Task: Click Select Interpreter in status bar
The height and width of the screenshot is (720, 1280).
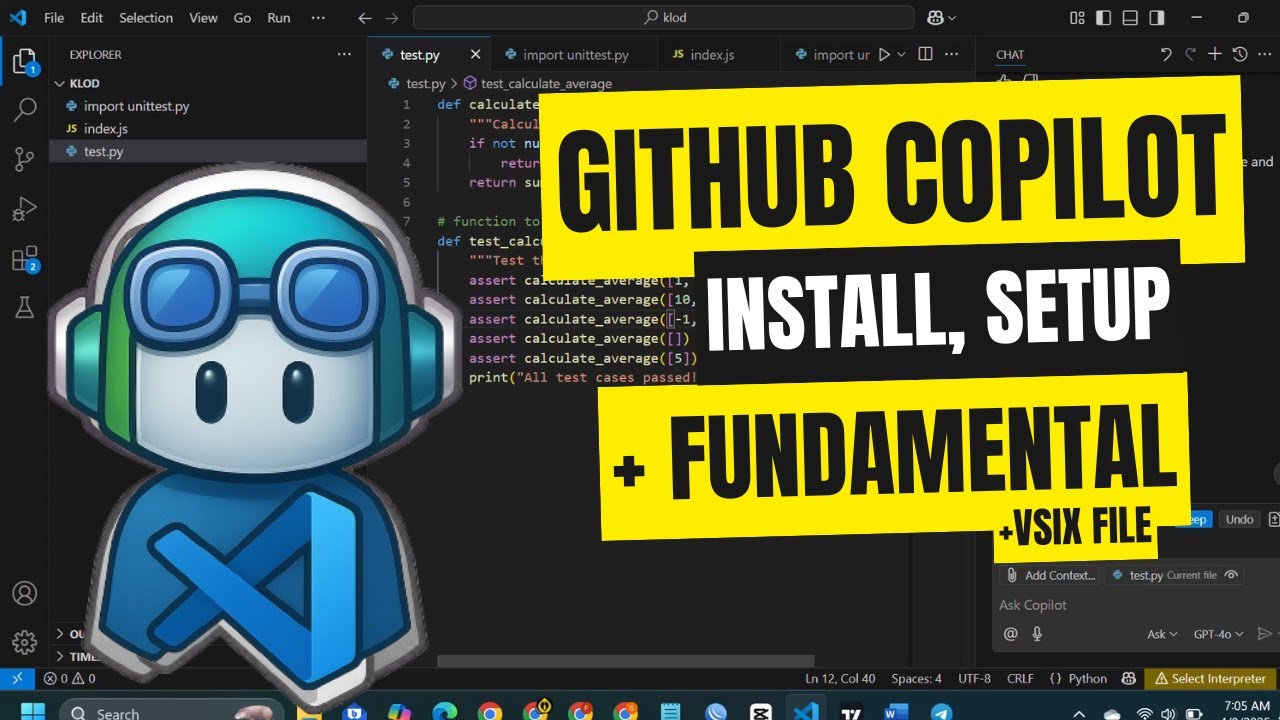Action: pos(1211,678)
